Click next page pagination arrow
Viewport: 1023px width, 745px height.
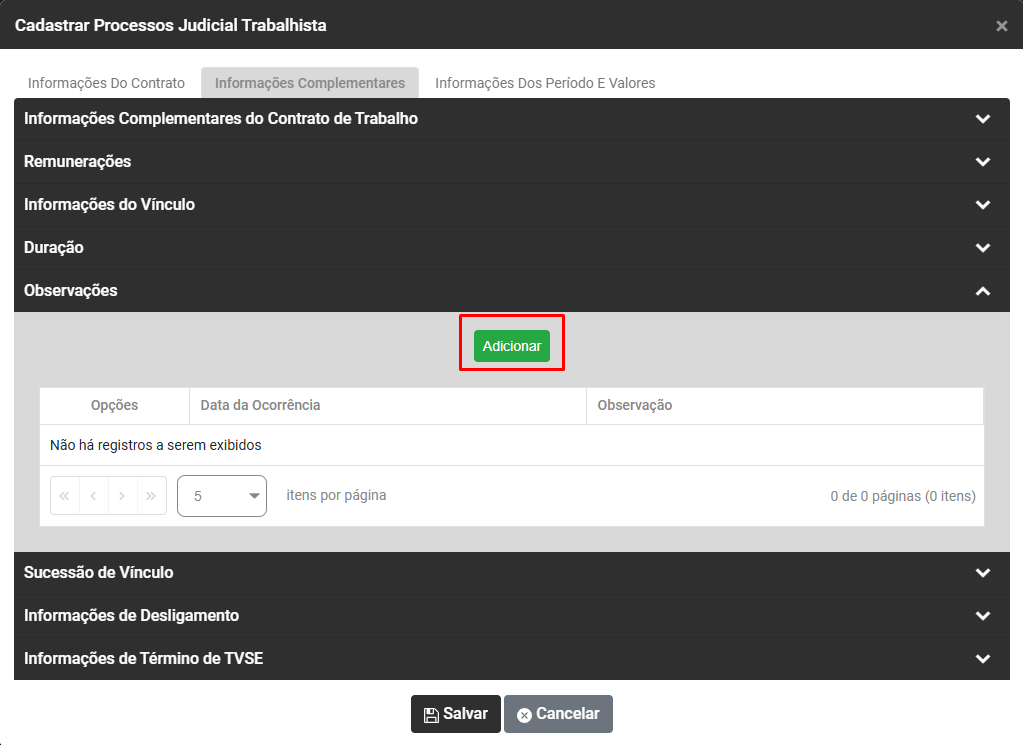pos(123,496)
